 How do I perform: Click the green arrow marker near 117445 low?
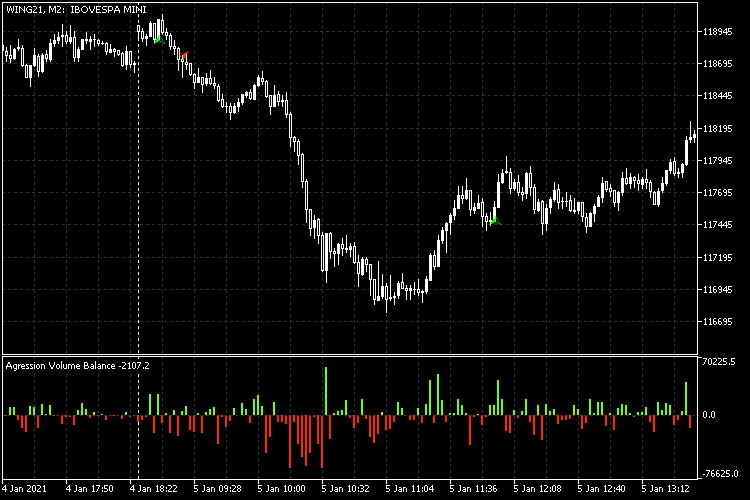click(x=495, y=221)
